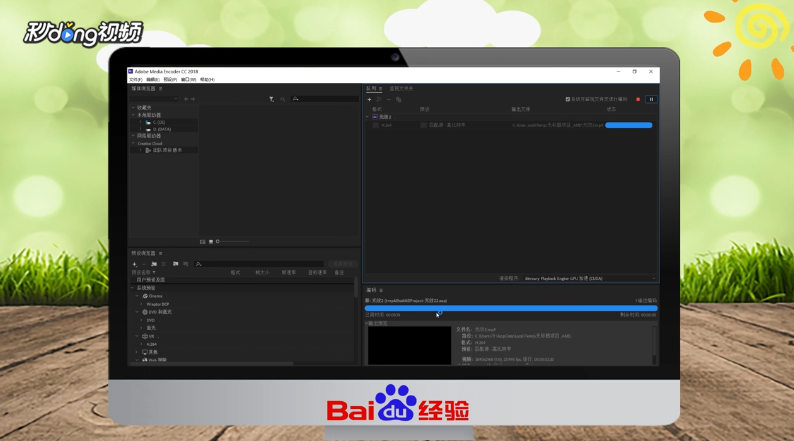
Task: Open the output file path in queue
Action: (x=558, y=125)
